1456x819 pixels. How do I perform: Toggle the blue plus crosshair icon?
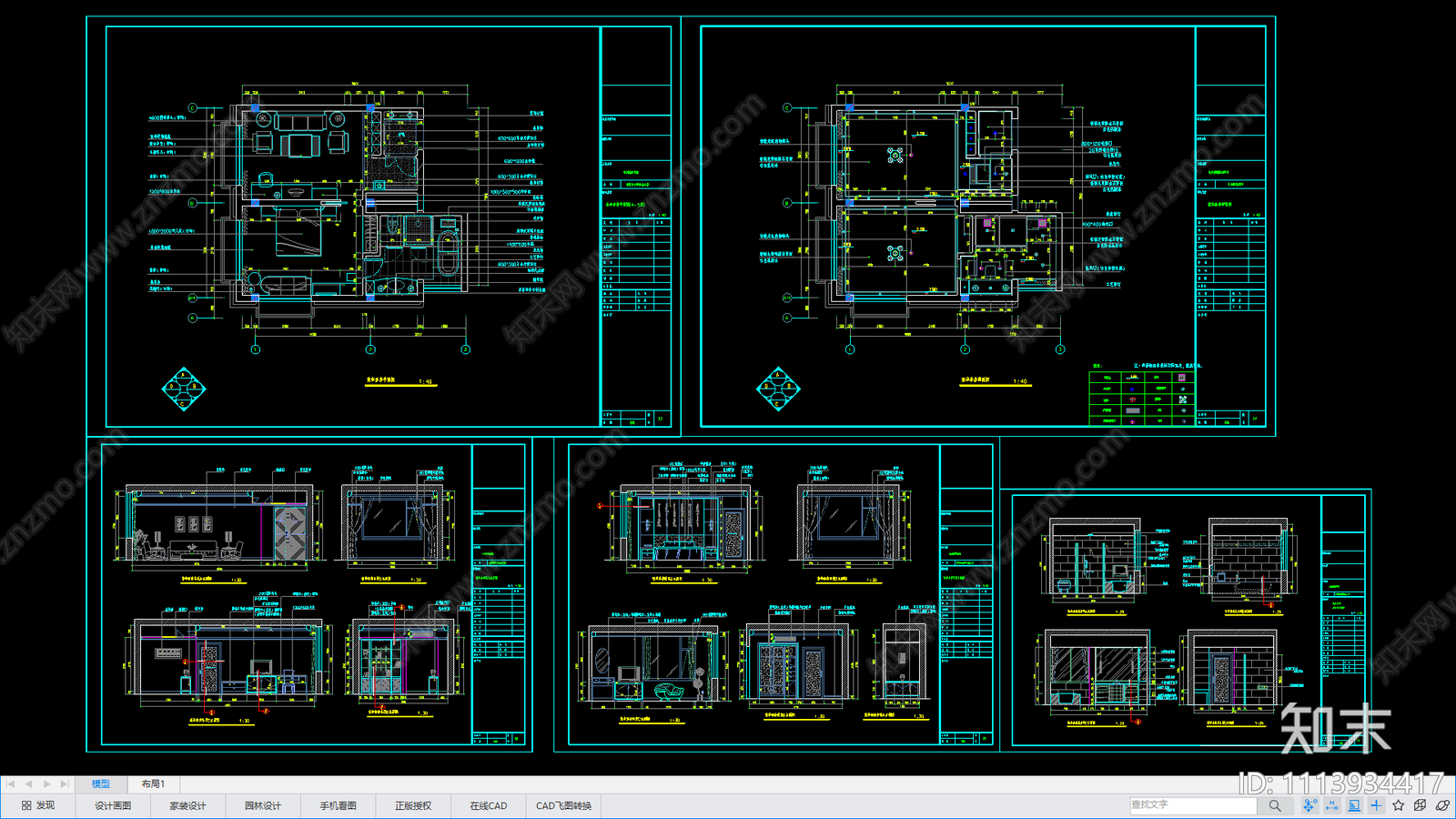pos(1376,805)
